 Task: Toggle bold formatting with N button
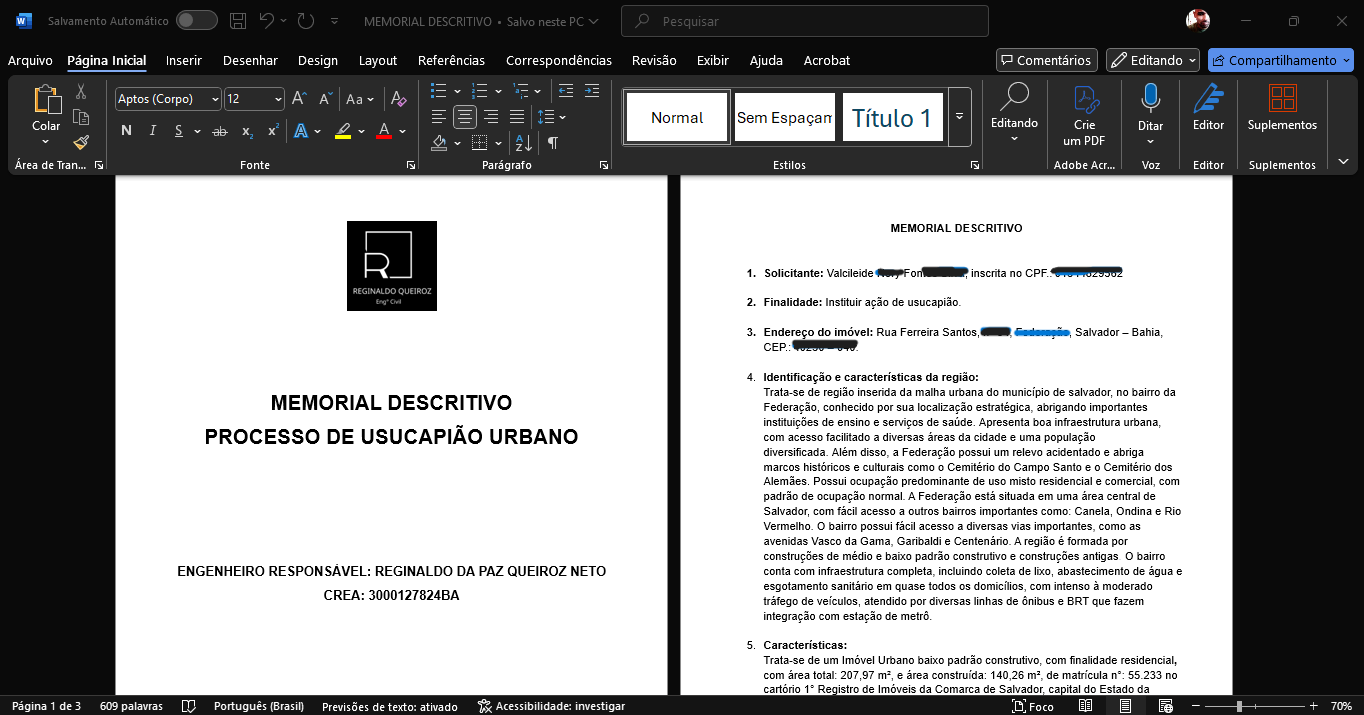click(x=126, y=131)
